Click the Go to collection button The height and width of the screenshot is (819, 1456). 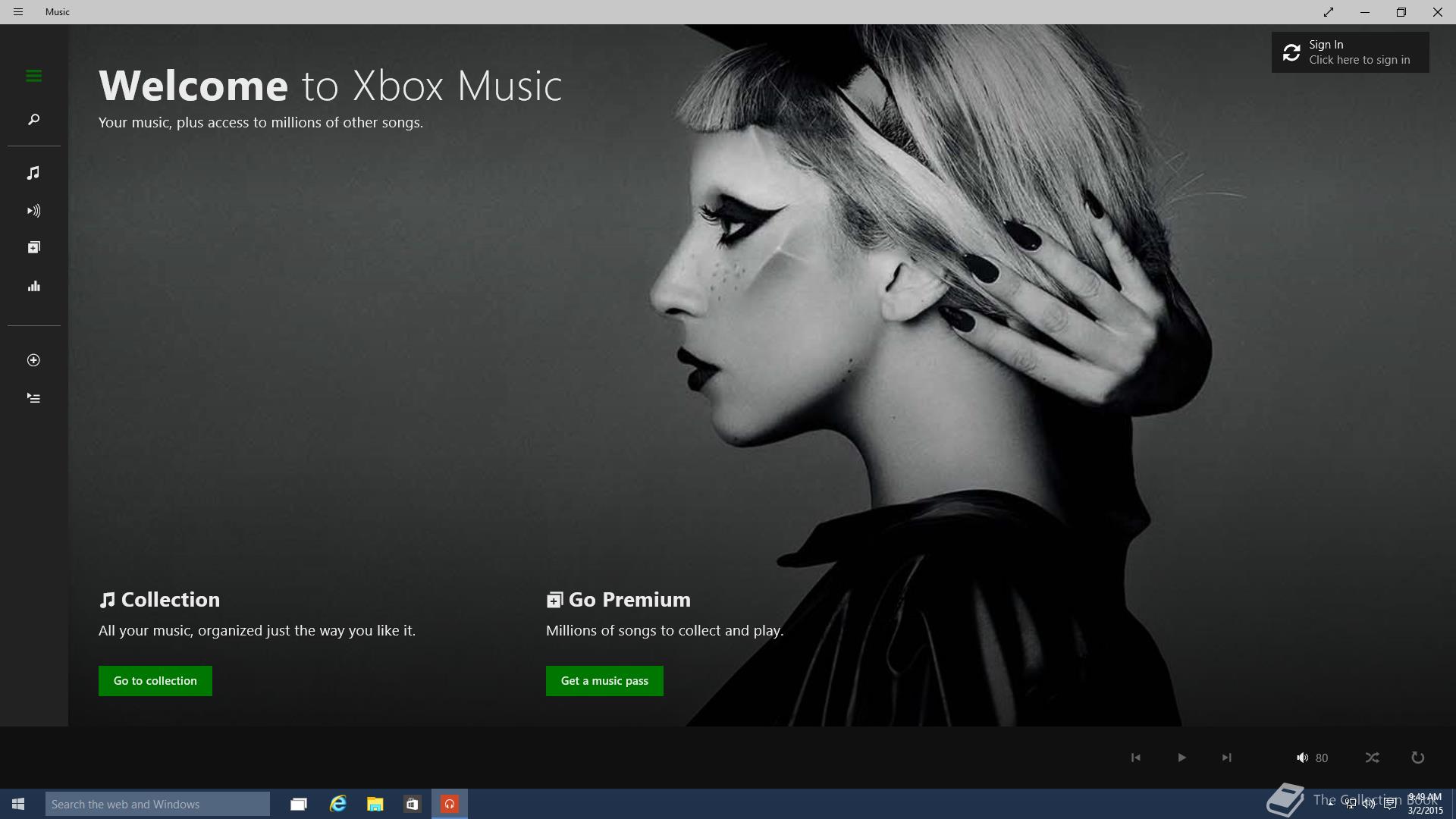click(155, 681)
